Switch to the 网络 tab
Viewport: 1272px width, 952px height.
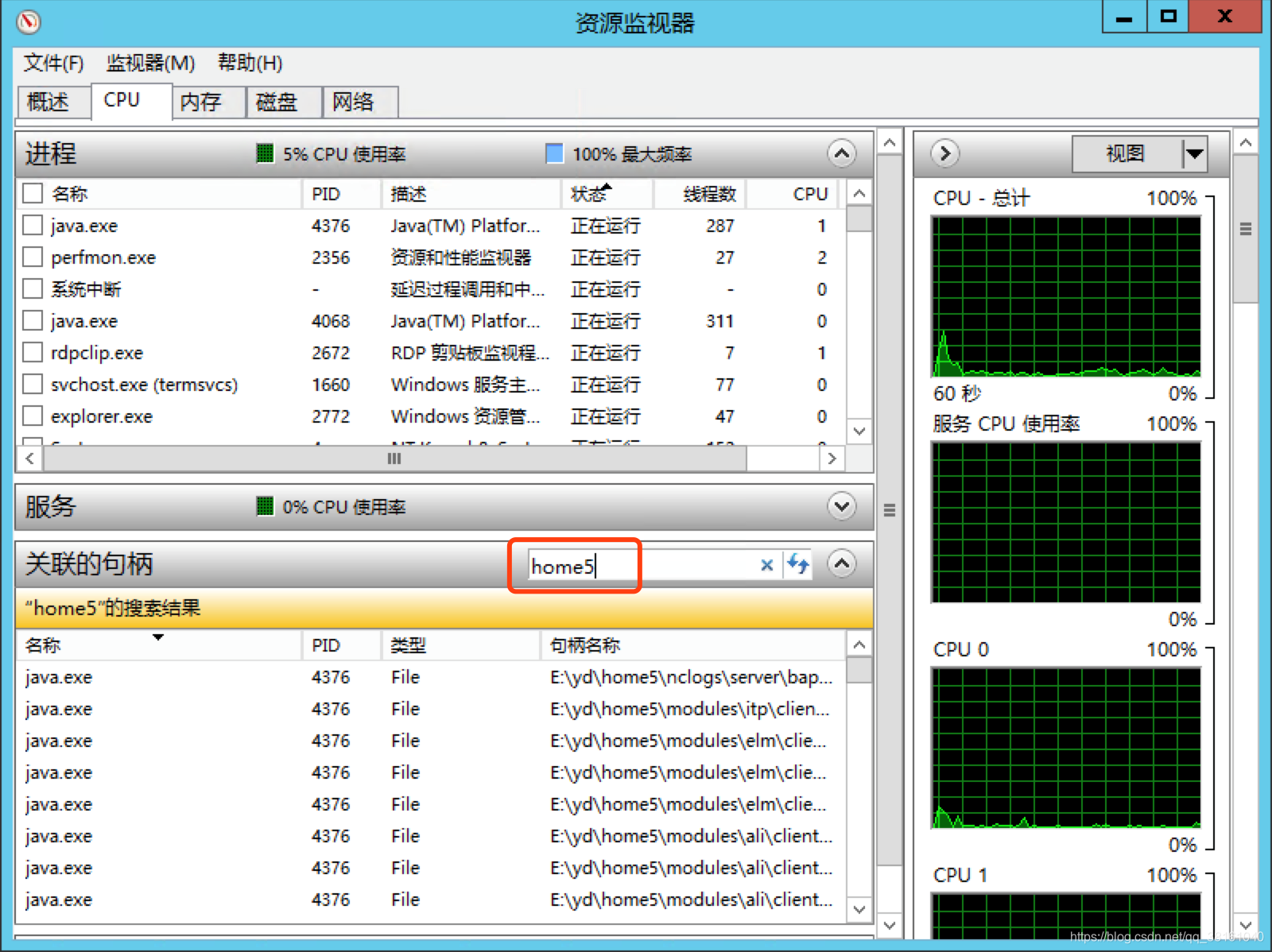360,102
